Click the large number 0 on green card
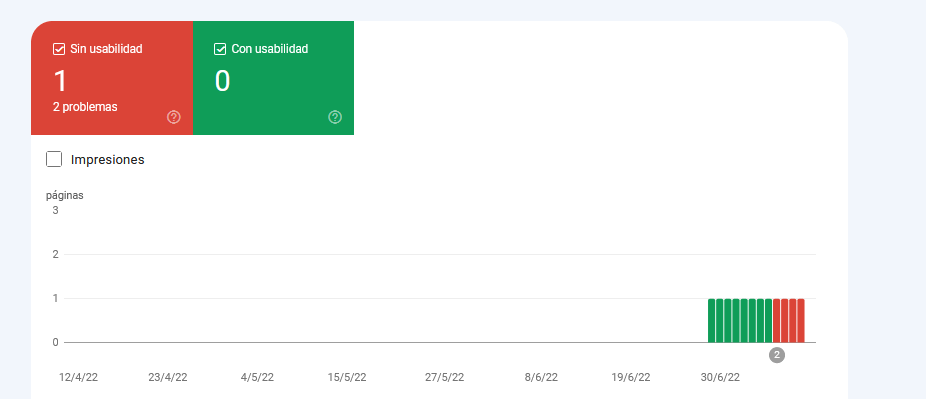926x399 pixels. [x=222, y=81]
